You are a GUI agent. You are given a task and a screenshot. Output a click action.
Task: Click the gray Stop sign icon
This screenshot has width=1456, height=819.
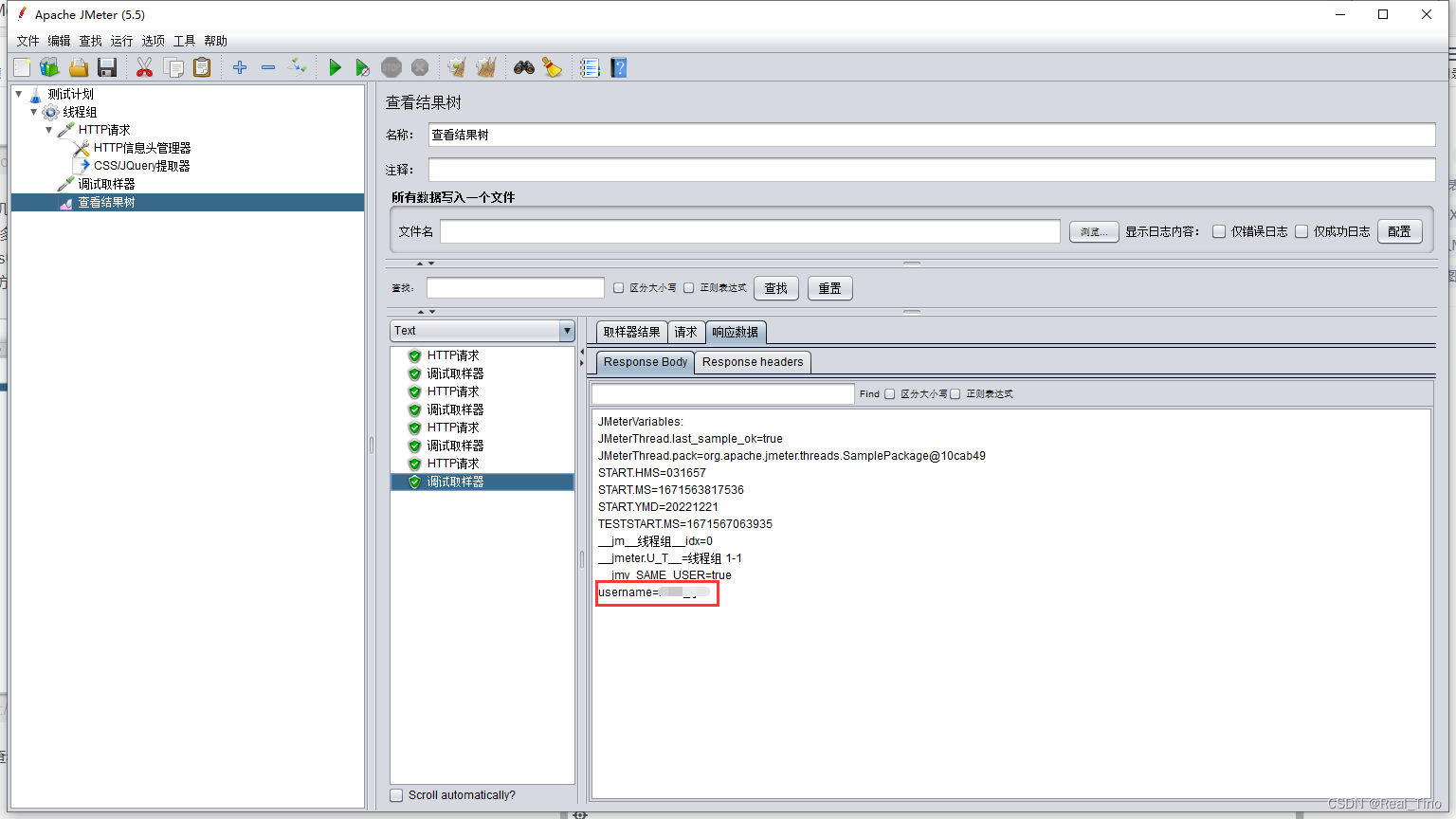(391, 67)
